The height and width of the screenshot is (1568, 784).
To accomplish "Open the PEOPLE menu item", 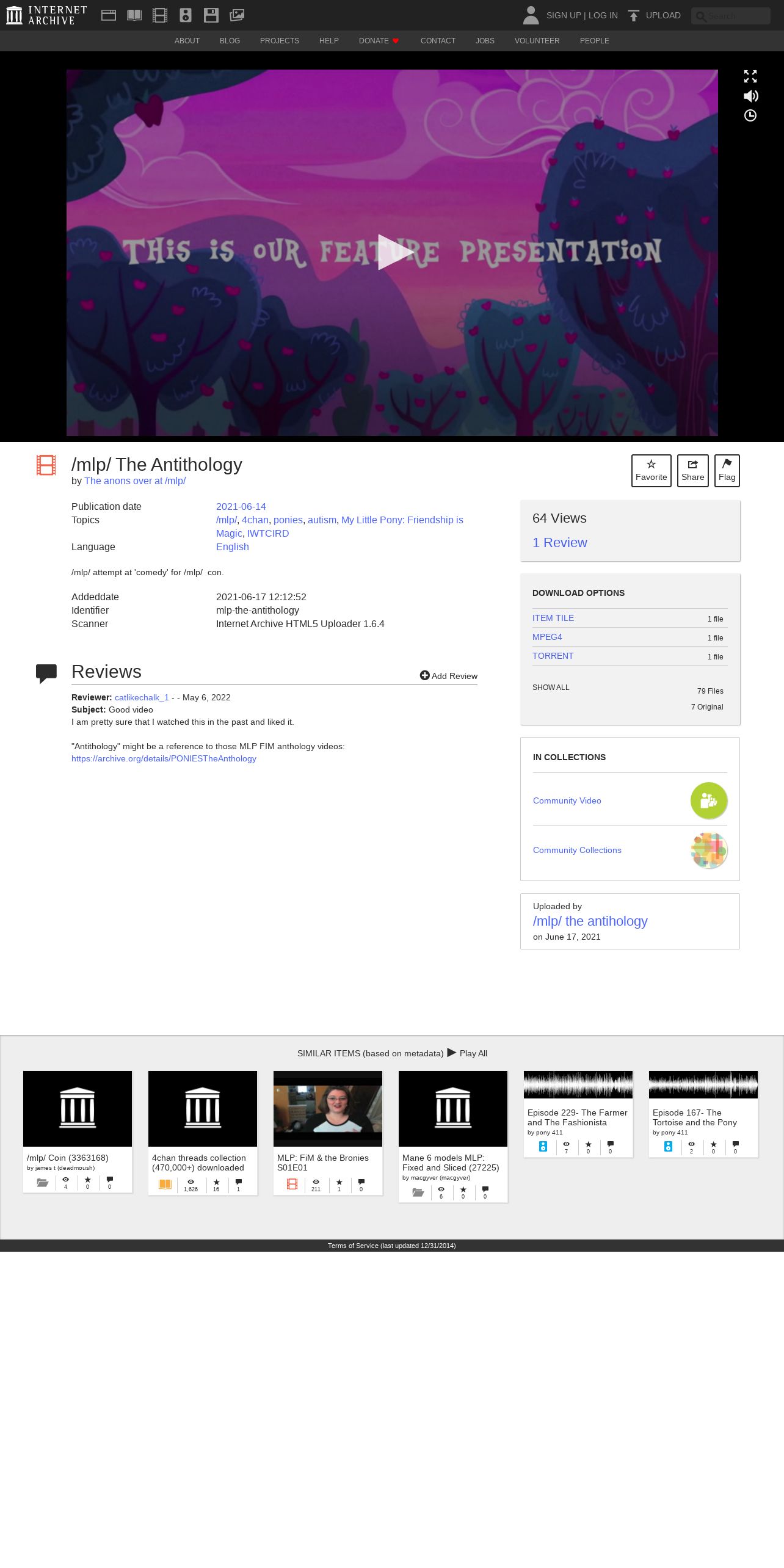I will tap(595, 41).
